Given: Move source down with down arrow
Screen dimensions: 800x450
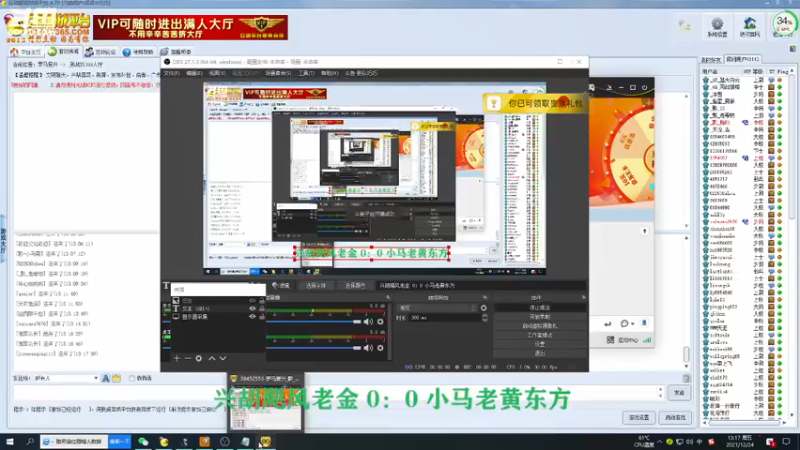Looking at the screenshot, I should click(222, 359).
